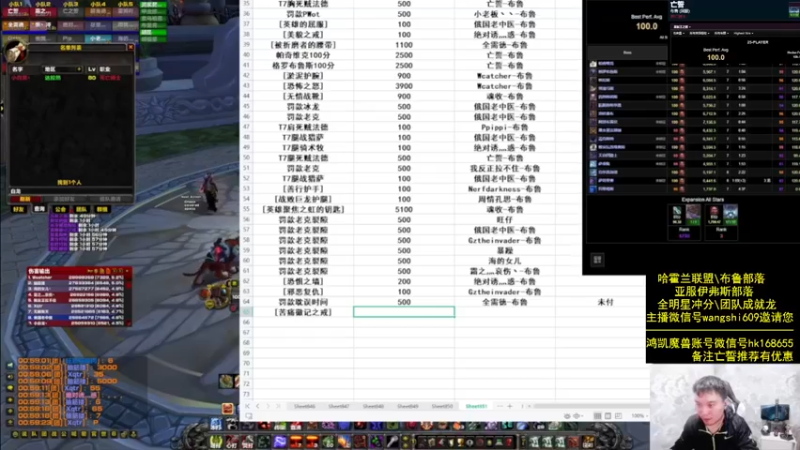The height and width of the screenshot is (450, 800).
Task: Click the microphone-shaped ability icon on action bar
Action: point(392,441)
